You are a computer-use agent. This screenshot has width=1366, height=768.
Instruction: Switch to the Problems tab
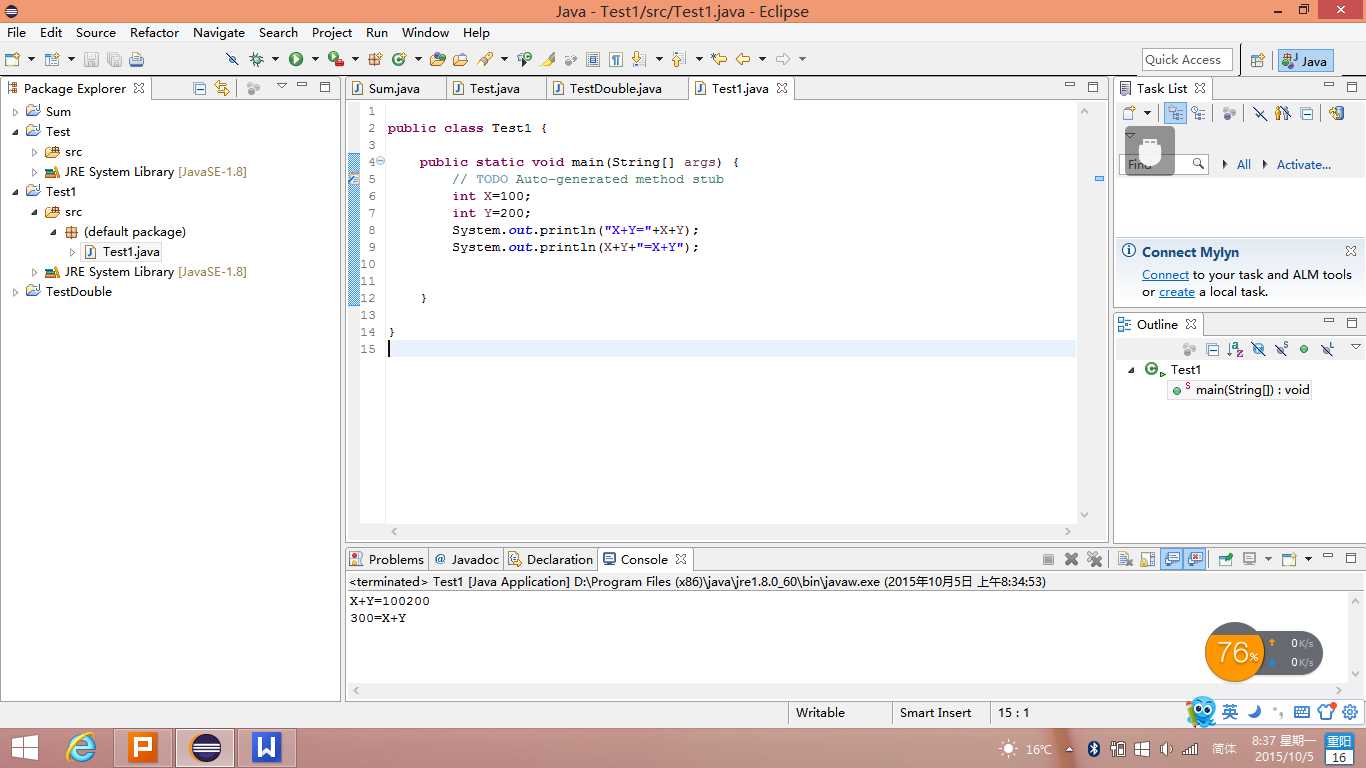pyautogui.click(x=387, y=559)
